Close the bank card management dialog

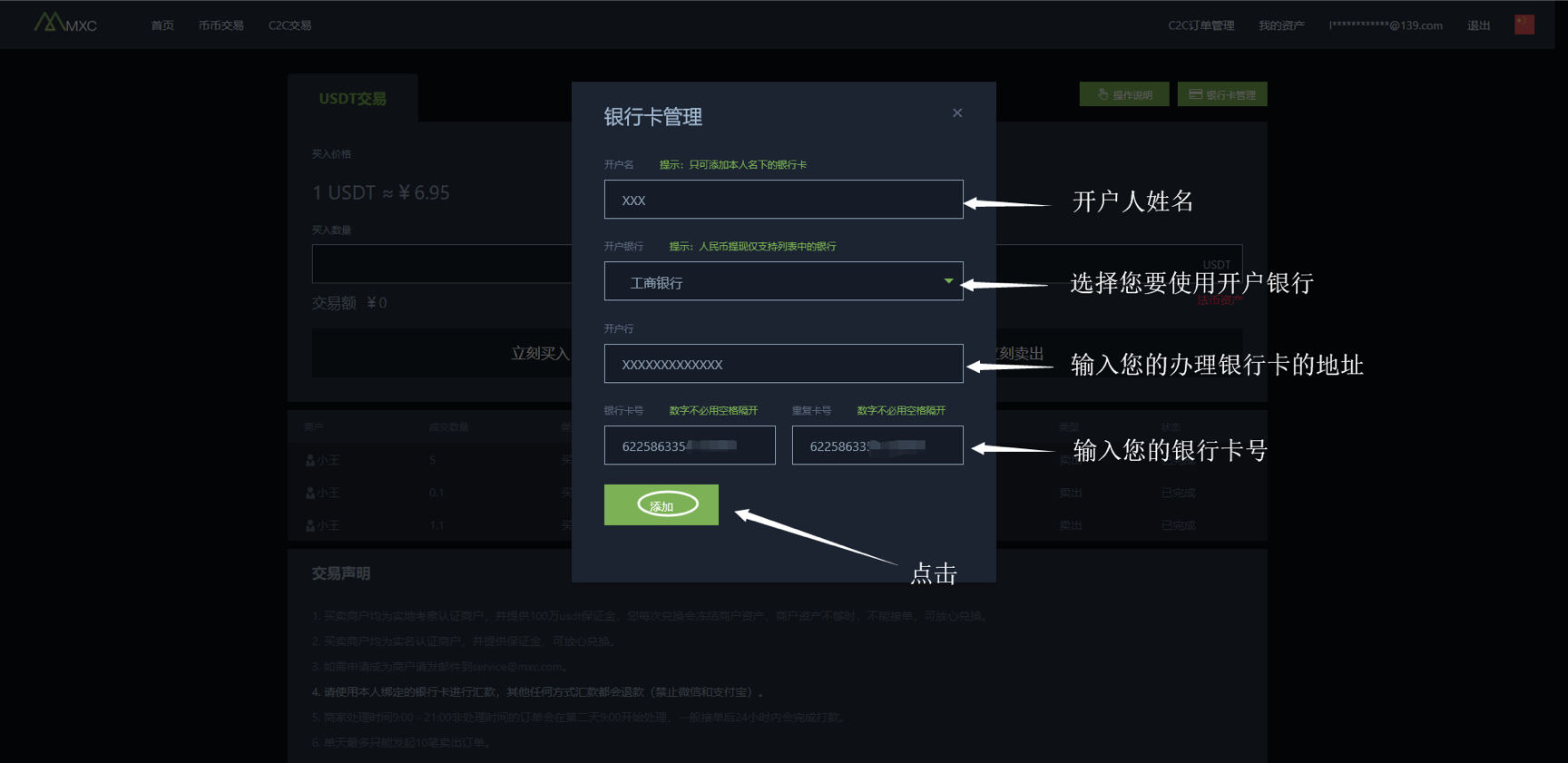coord(957,113)
